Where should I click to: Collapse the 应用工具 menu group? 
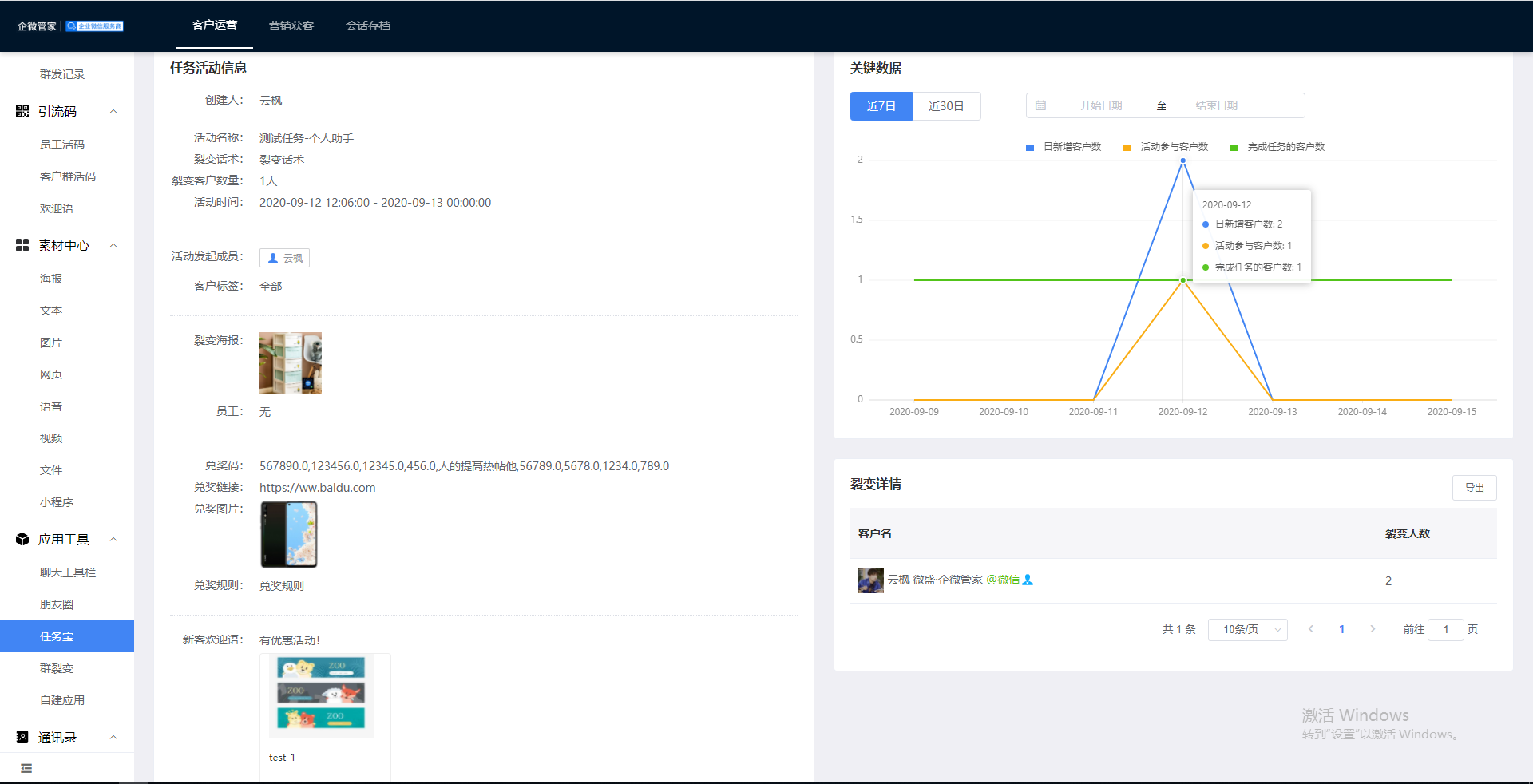(x=113, y=539)
